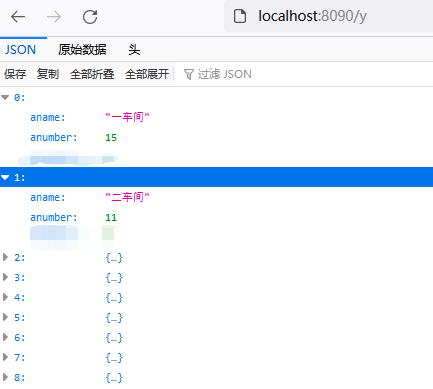Collapse item 0 in the JSON tree
The width and height of the screenshot is (433, 389).
coord(5,97)
